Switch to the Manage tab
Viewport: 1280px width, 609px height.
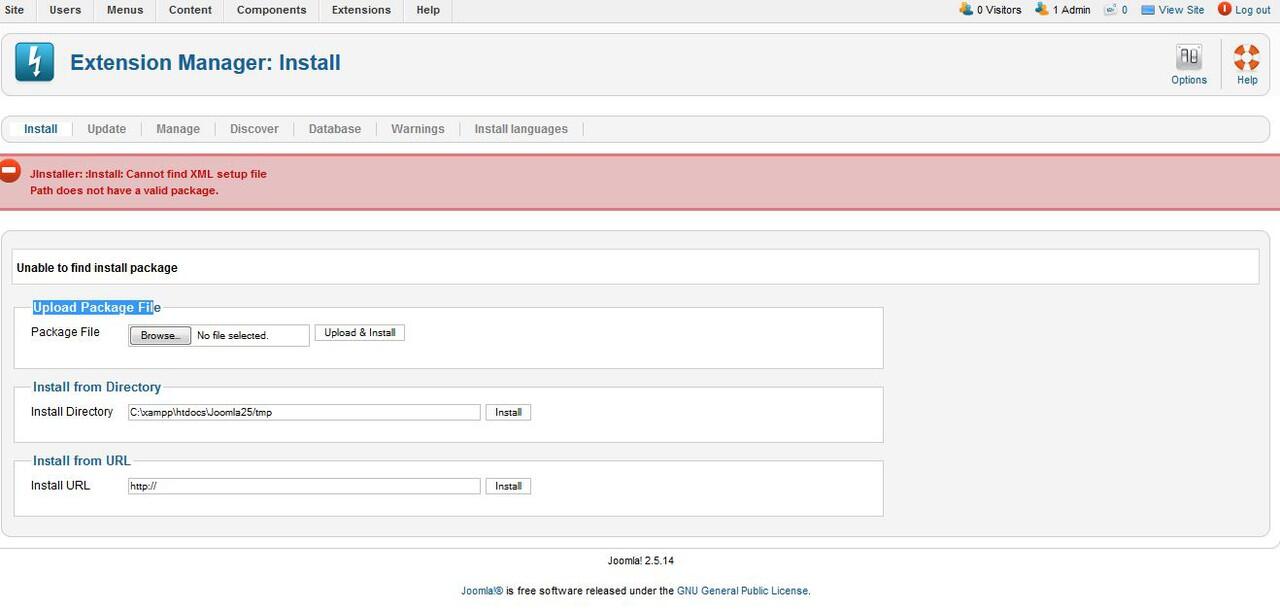pyautogui.click(x=178, y=129)
